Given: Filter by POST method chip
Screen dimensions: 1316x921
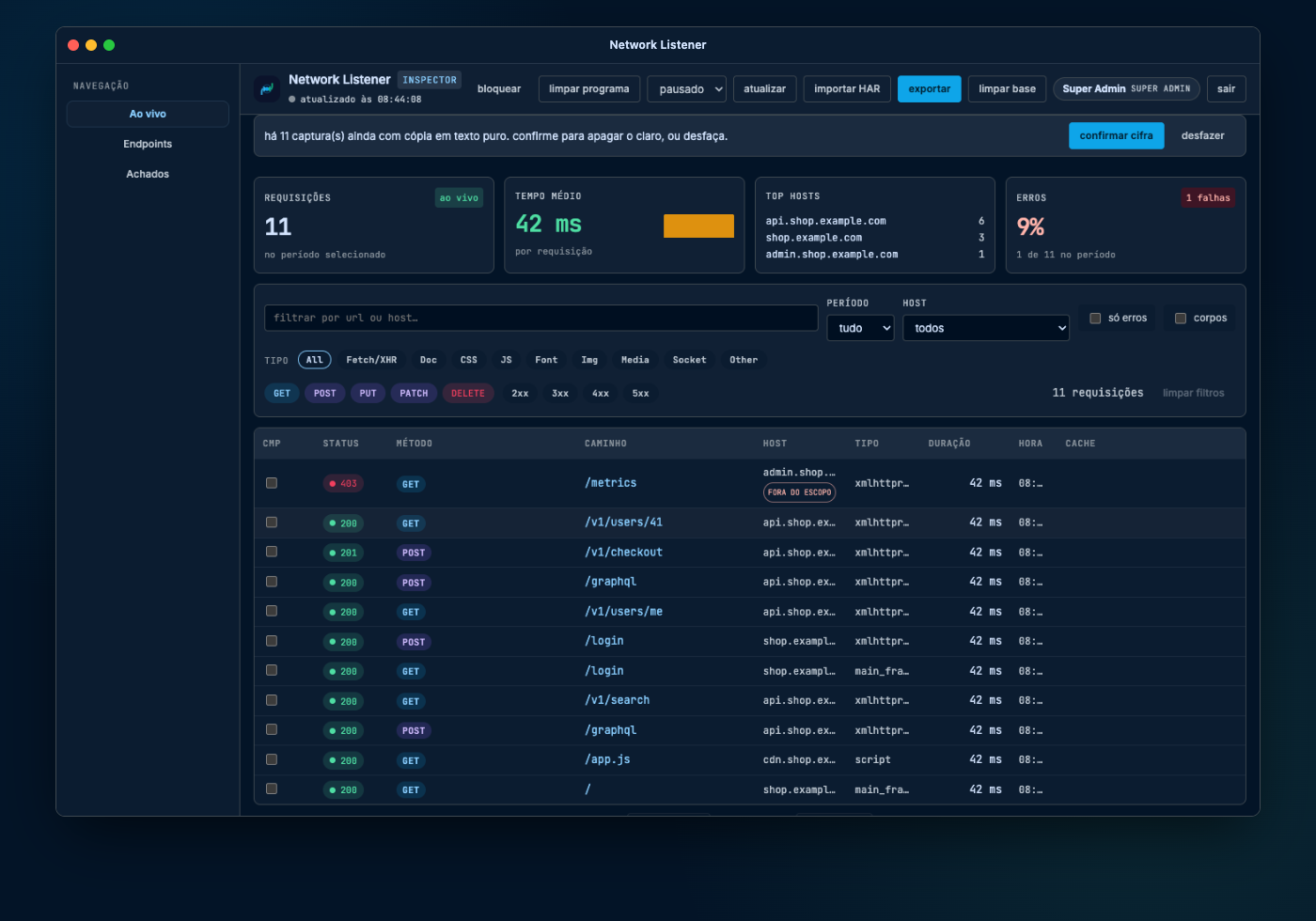Looking at the screenshot, I should point(325,394).
